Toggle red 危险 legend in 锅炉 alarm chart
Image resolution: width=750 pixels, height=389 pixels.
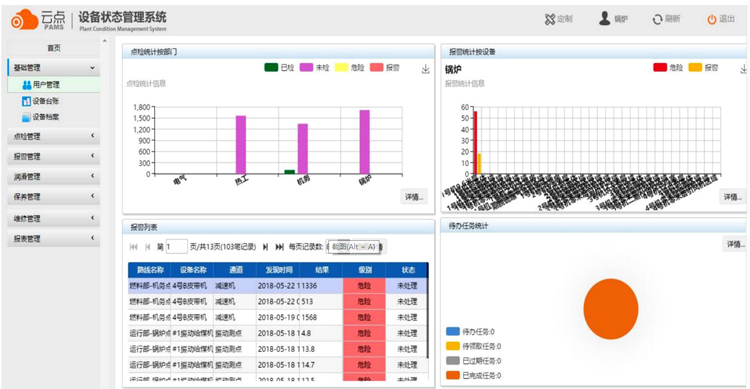[x=660, y=67]
